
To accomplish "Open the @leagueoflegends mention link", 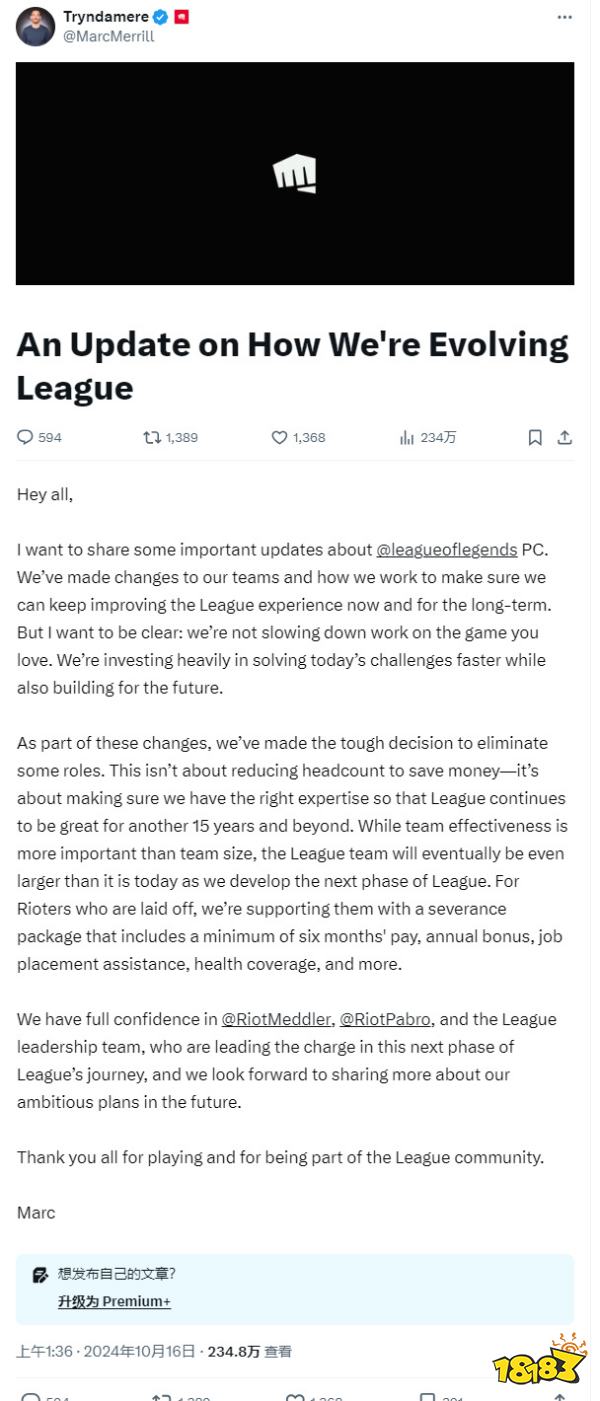I will (x=446, y=549).
